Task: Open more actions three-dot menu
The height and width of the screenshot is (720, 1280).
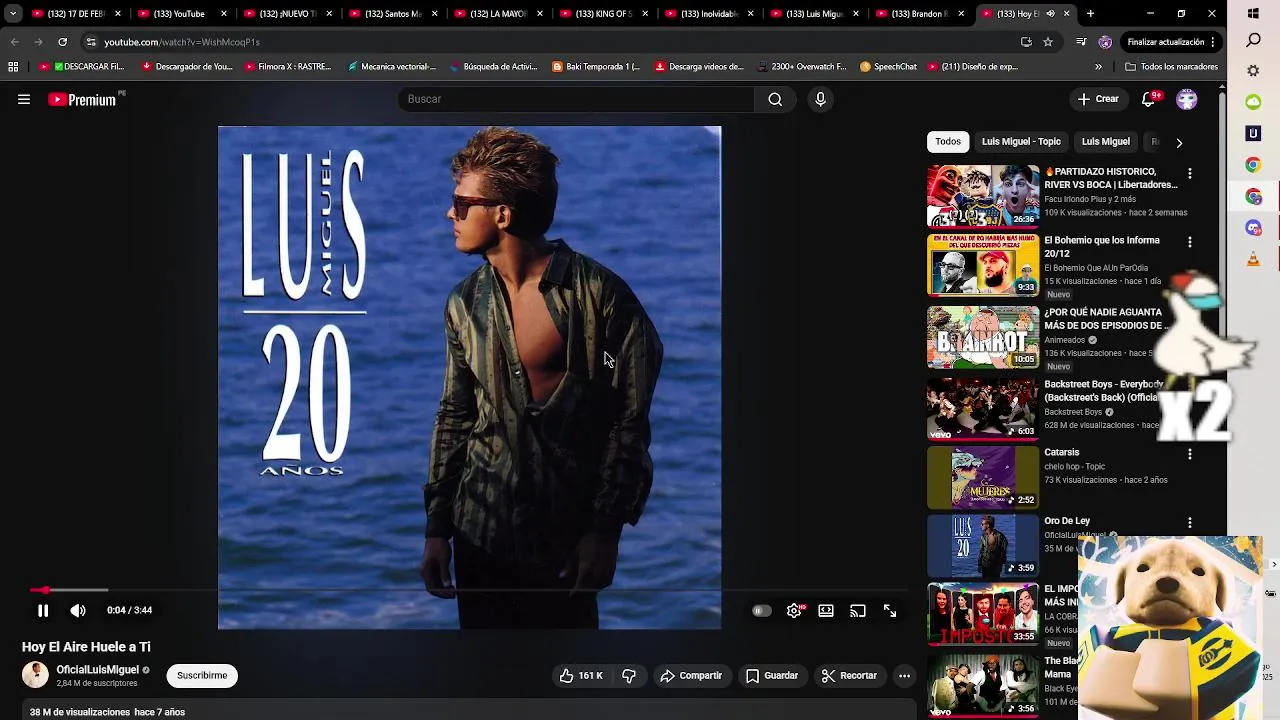Action: click(904, 676)
